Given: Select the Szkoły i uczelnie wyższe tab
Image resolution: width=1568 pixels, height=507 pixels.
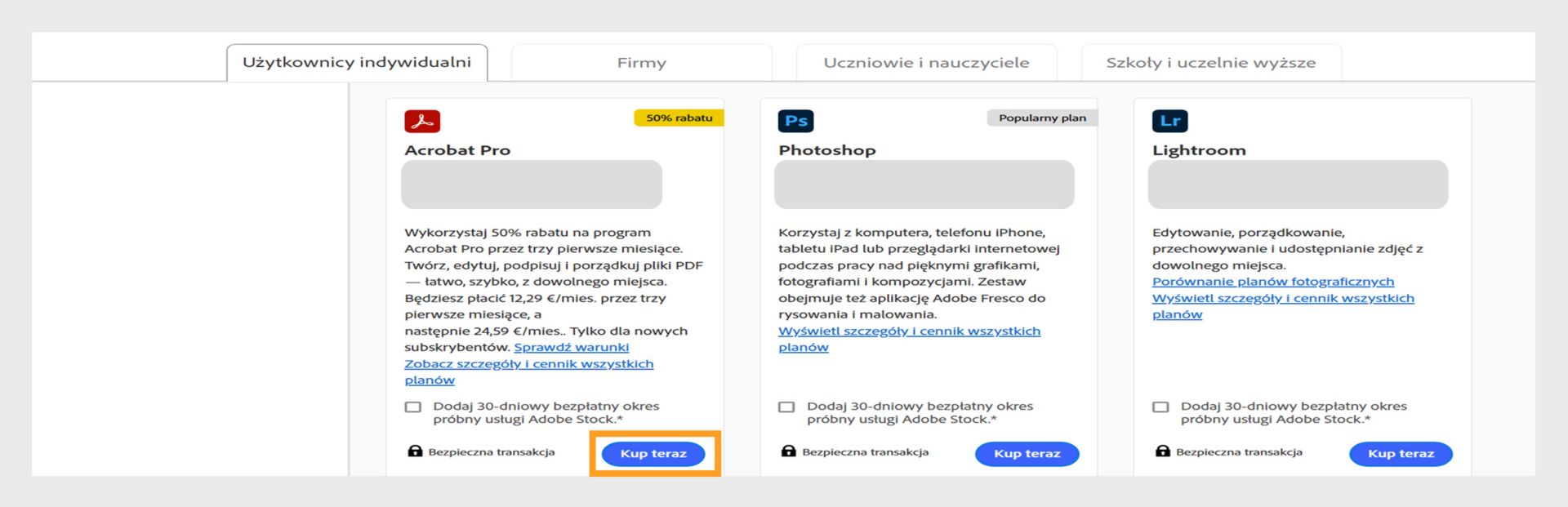Looking at the screenshot, I should (1210, 63).
